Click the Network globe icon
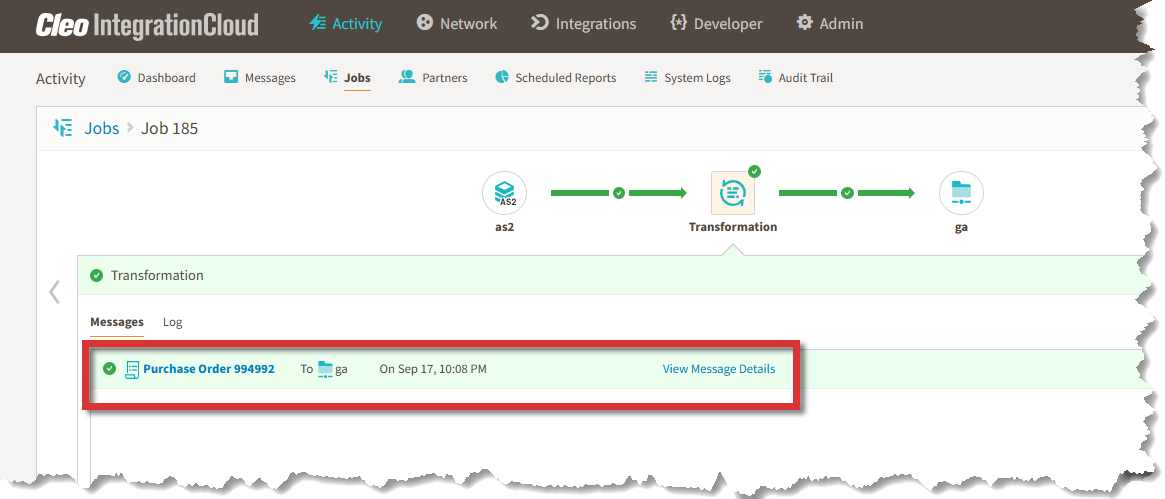Screen dimensions: 1165x499 click(424, 23)
